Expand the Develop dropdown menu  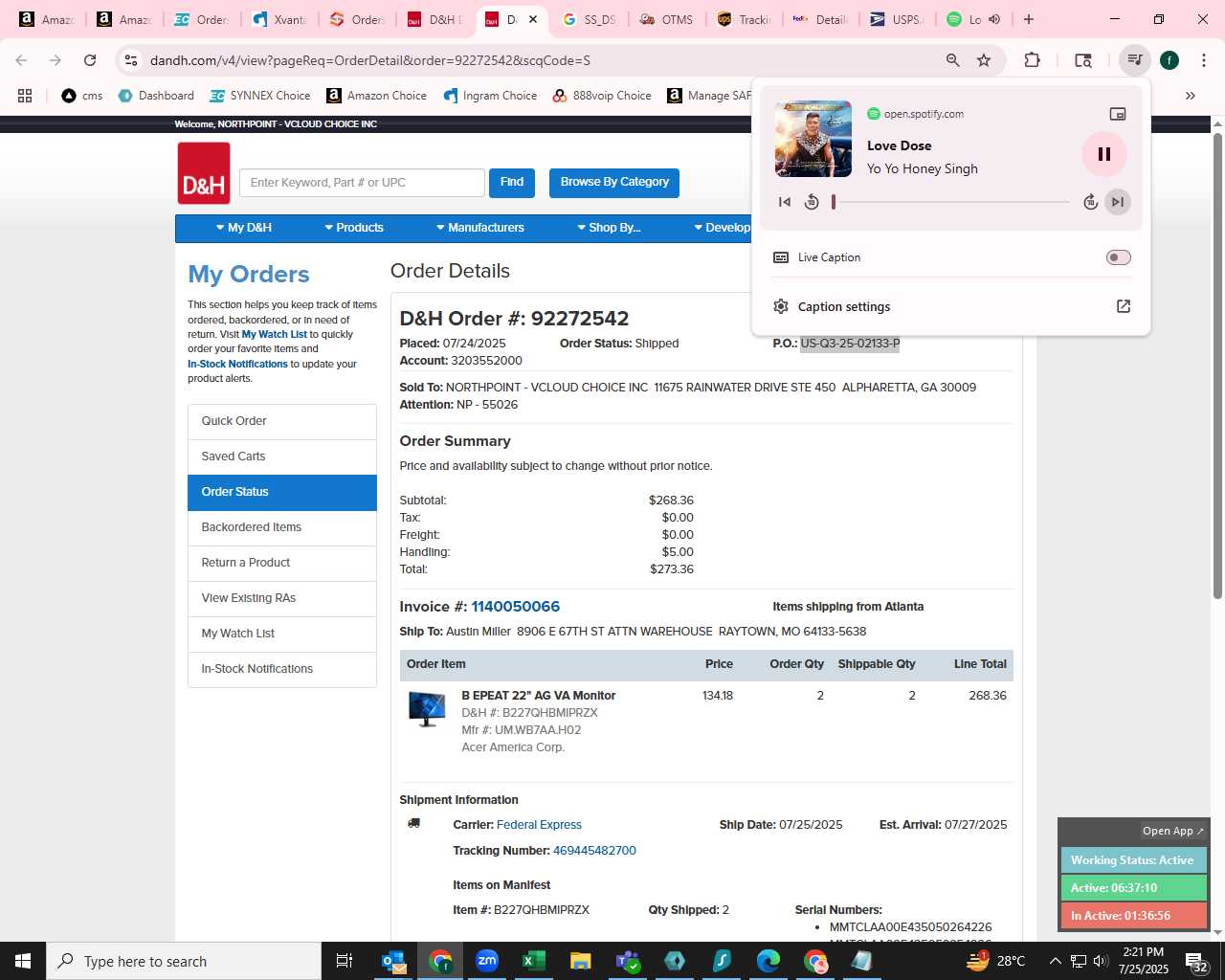pyautogui.click(x=723, y=228)
